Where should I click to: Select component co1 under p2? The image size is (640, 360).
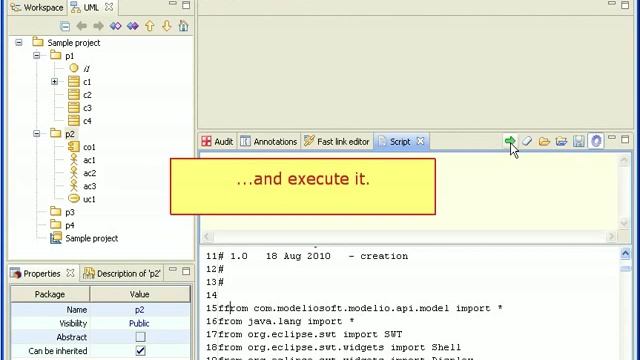point(89,147)
